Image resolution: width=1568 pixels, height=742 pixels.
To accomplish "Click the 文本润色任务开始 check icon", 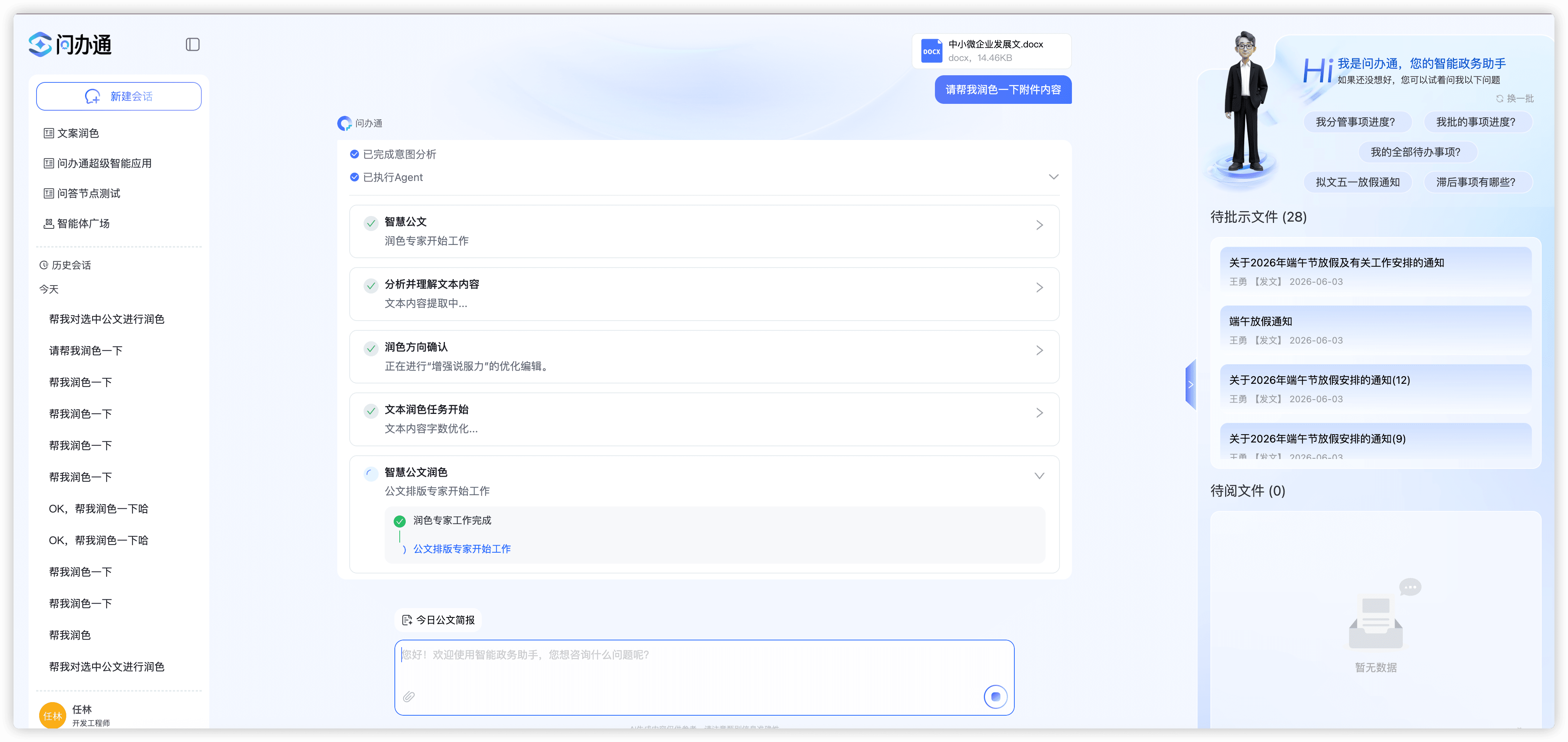I will [371, 412].
